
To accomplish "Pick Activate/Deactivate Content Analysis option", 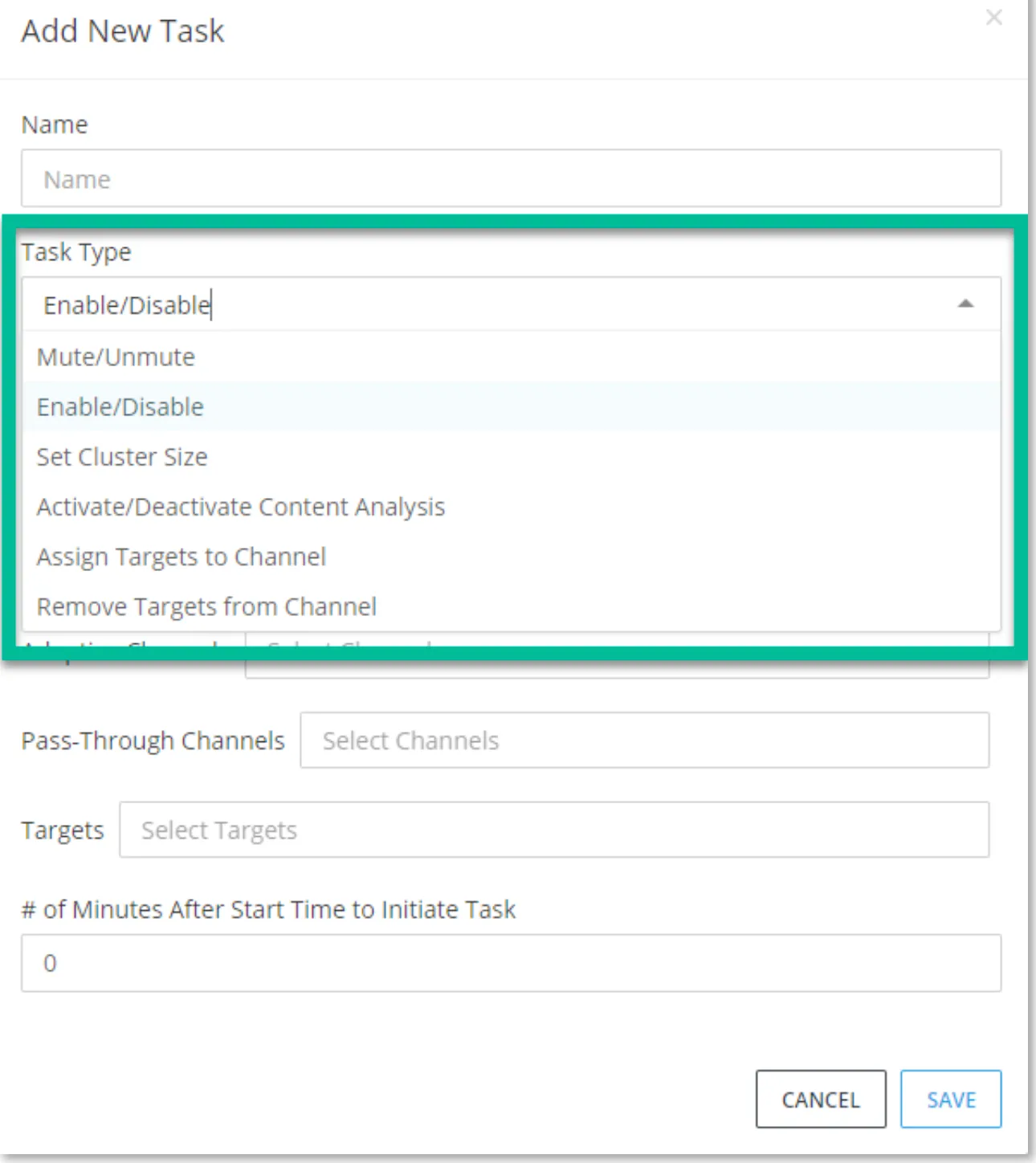I will tap(511, 507).
